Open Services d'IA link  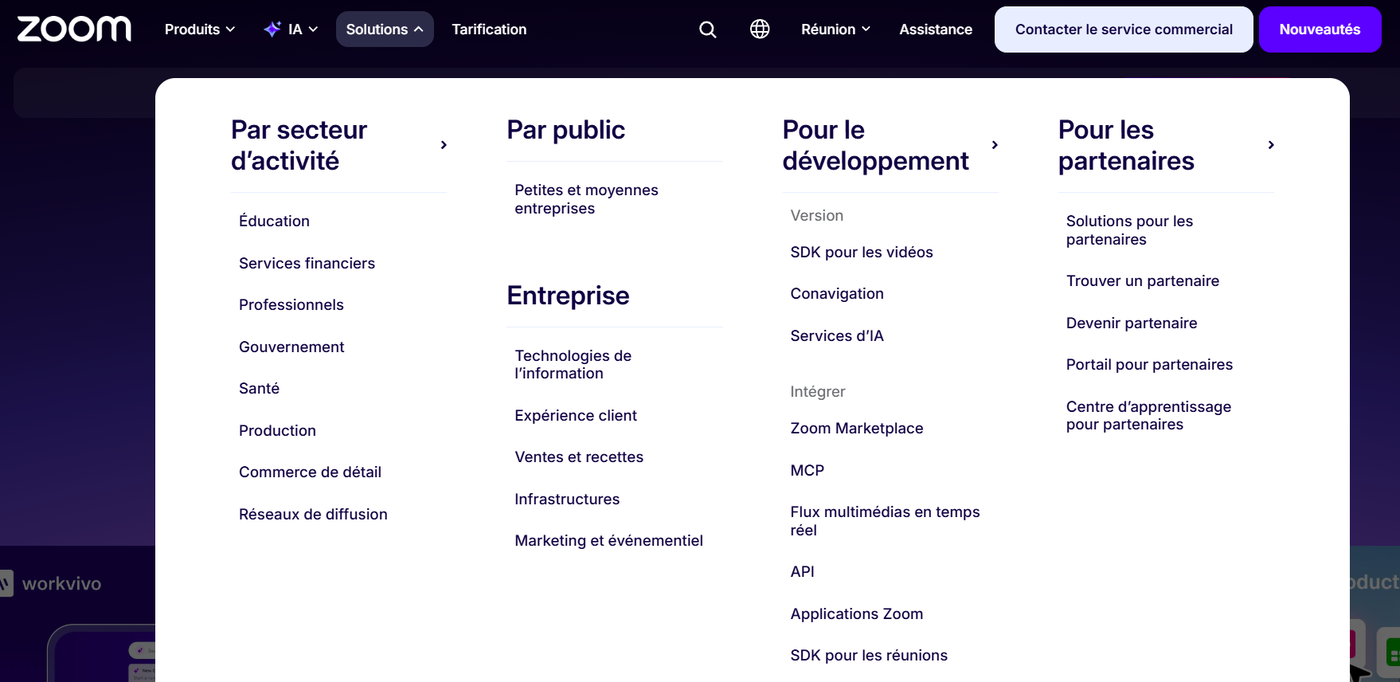pyautogui.click(x=837, y=336)
